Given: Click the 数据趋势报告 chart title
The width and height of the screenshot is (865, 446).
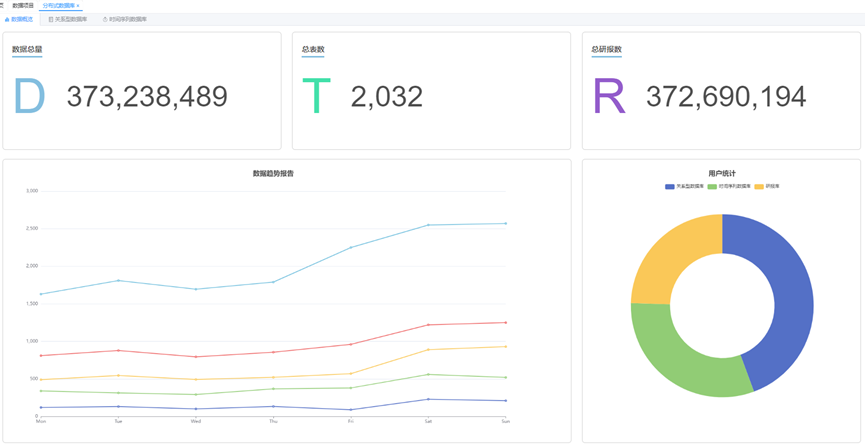Looking at the screenshot, I should point(274,173).
